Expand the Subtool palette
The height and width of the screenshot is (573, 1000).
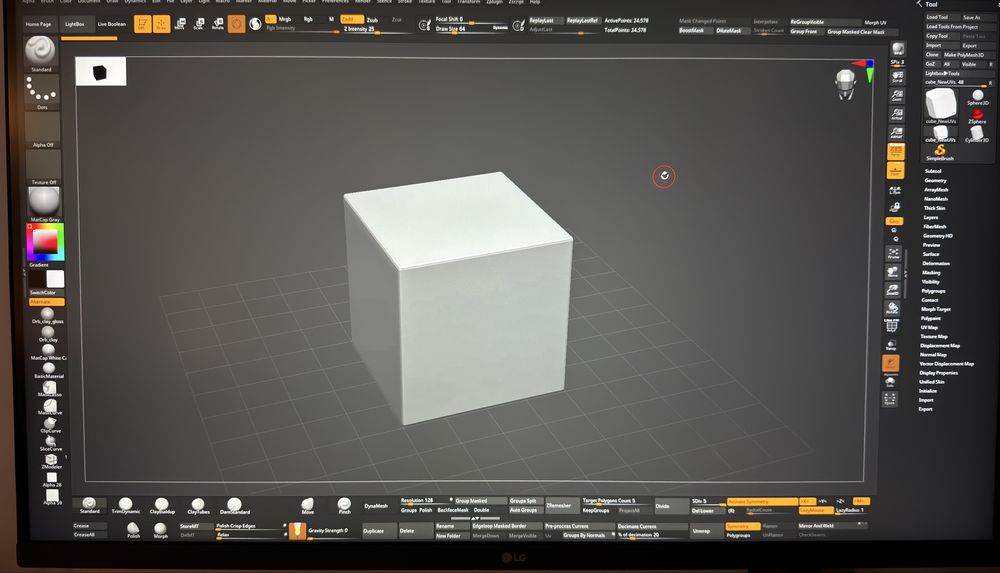(x=933, y=171)
